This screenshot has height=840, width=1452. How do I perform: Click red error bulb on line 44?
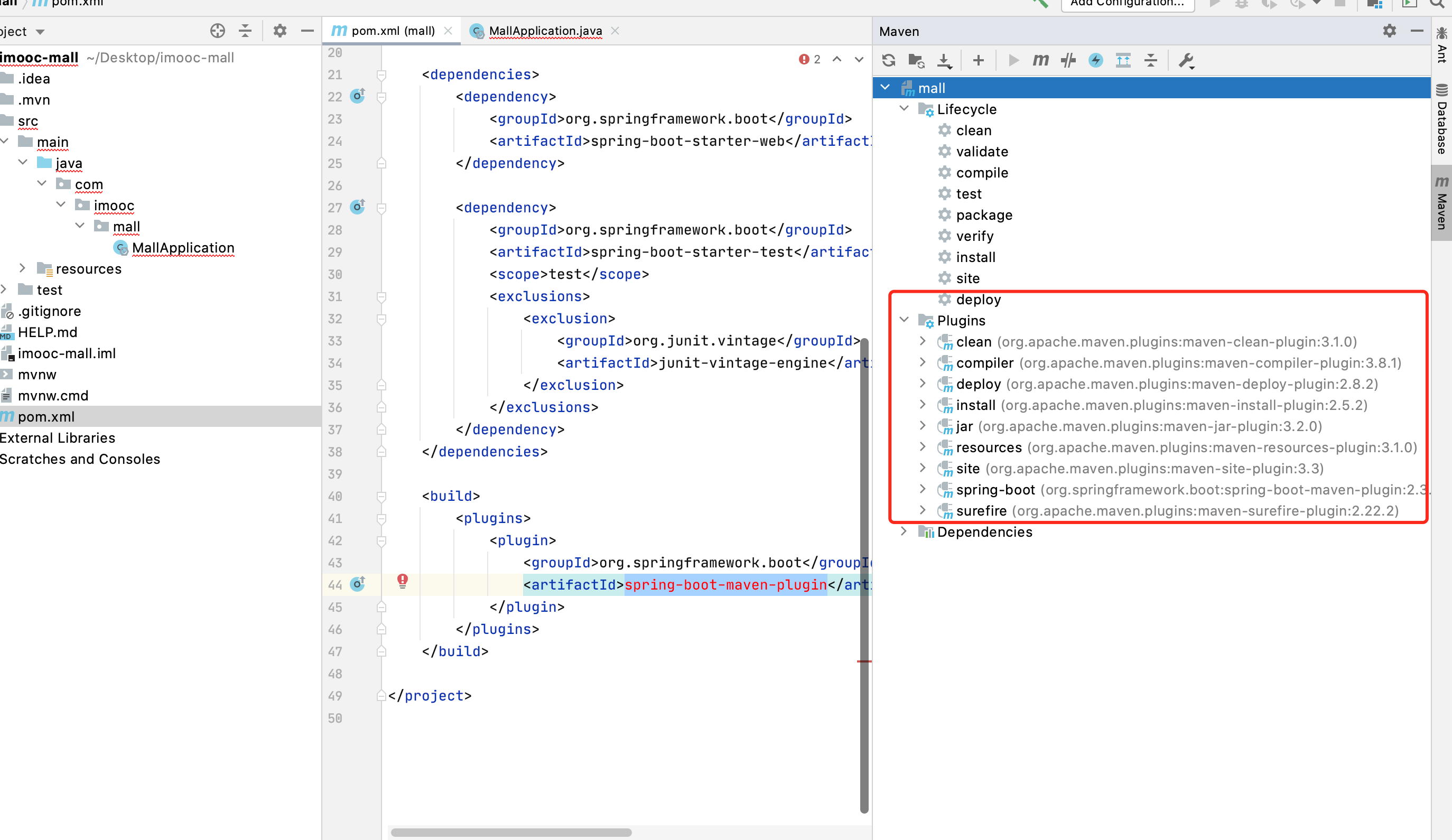(403, 581)
